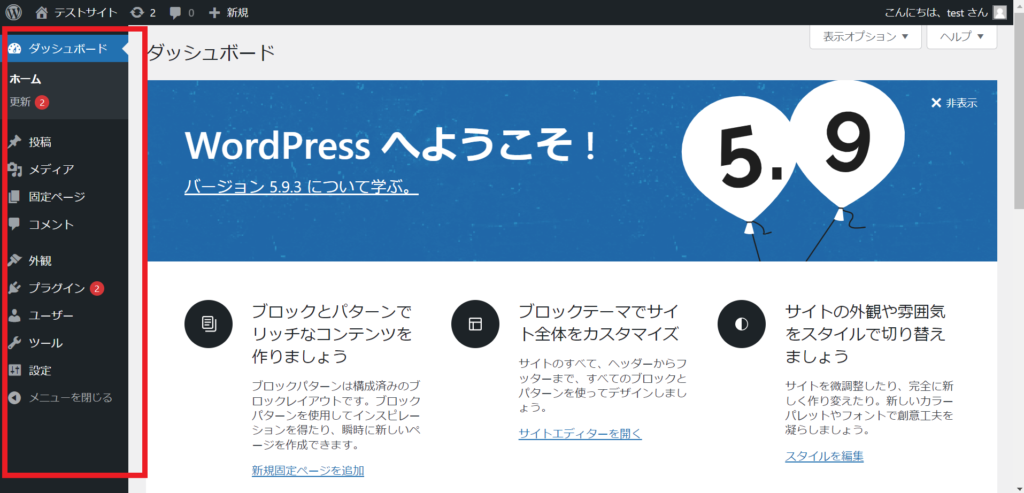Viewport: 1024px width, 493px height.
Task: Open バージョン 5.9.3 について学ぶ link
Action: (x=301, y=187)
